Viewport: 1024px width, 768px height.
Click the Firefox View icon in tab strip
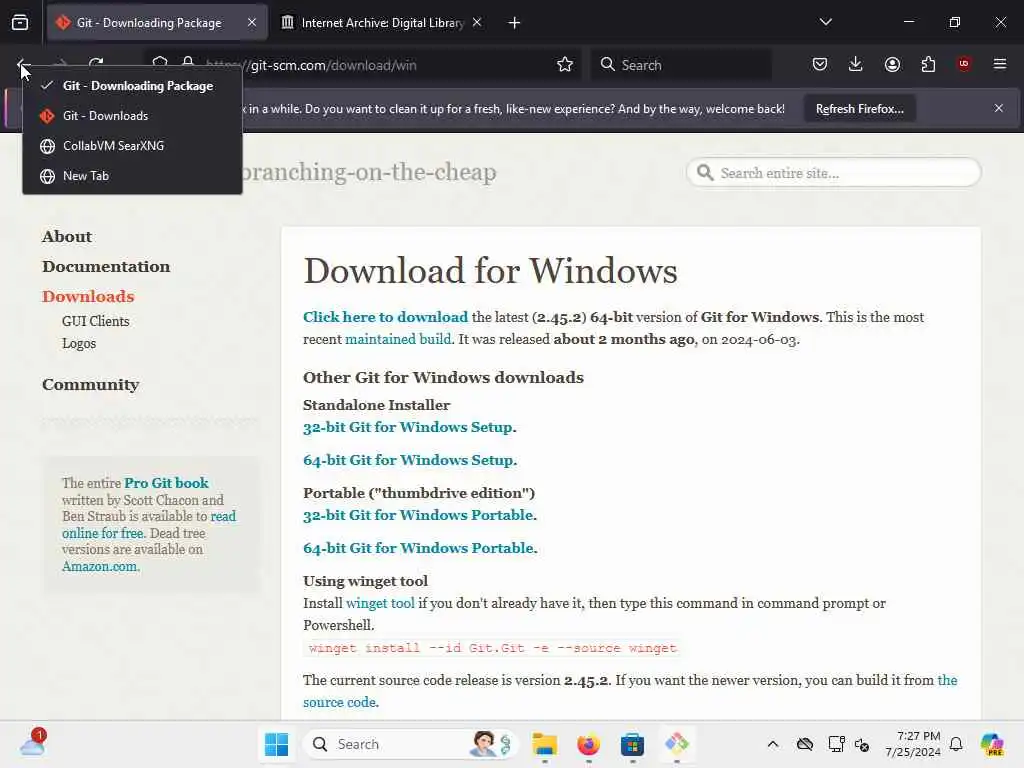(x=20, y=23)
